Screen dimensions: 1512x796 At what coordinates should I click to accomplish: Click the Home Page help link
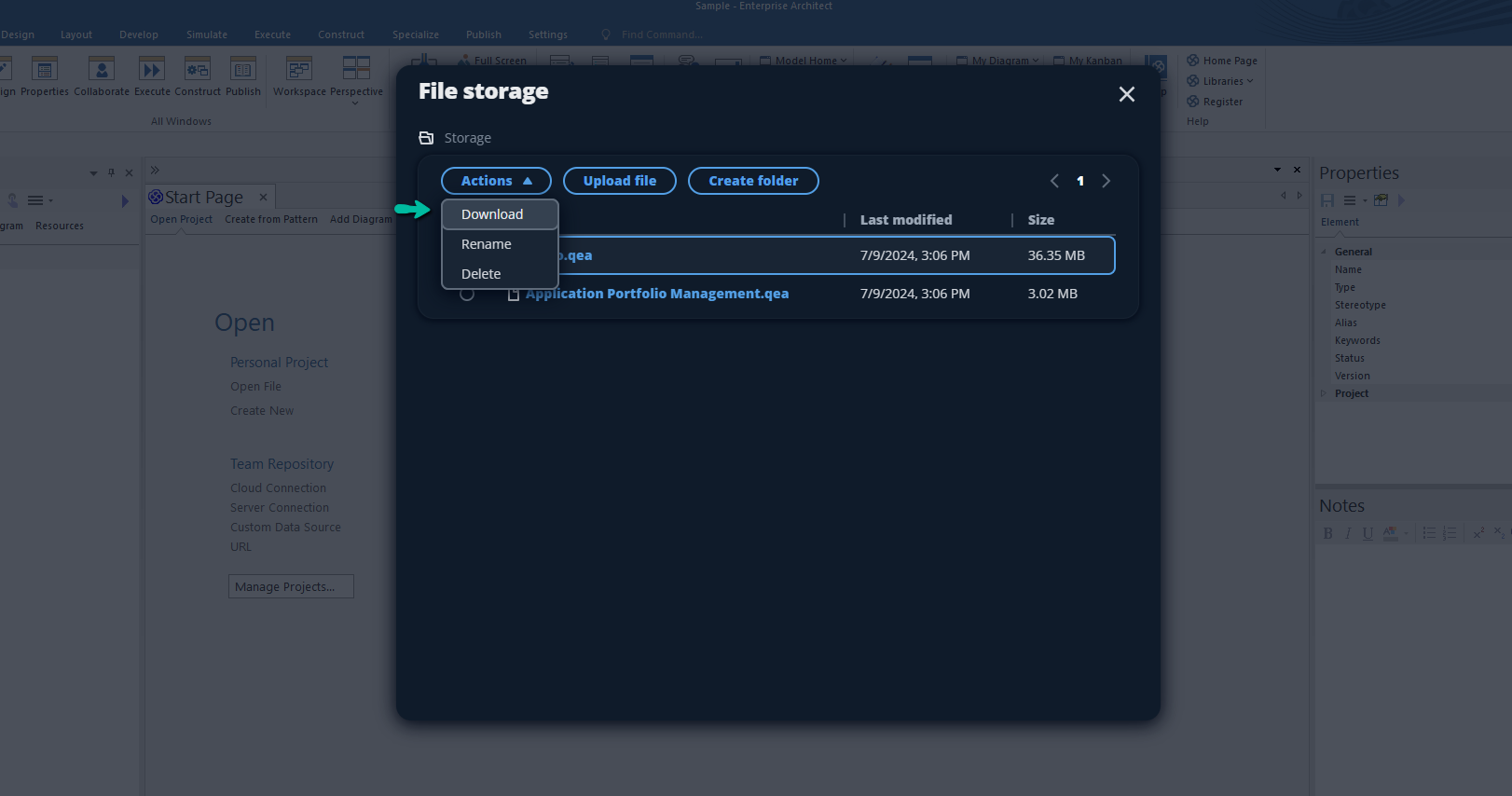tap(1222, 61)
